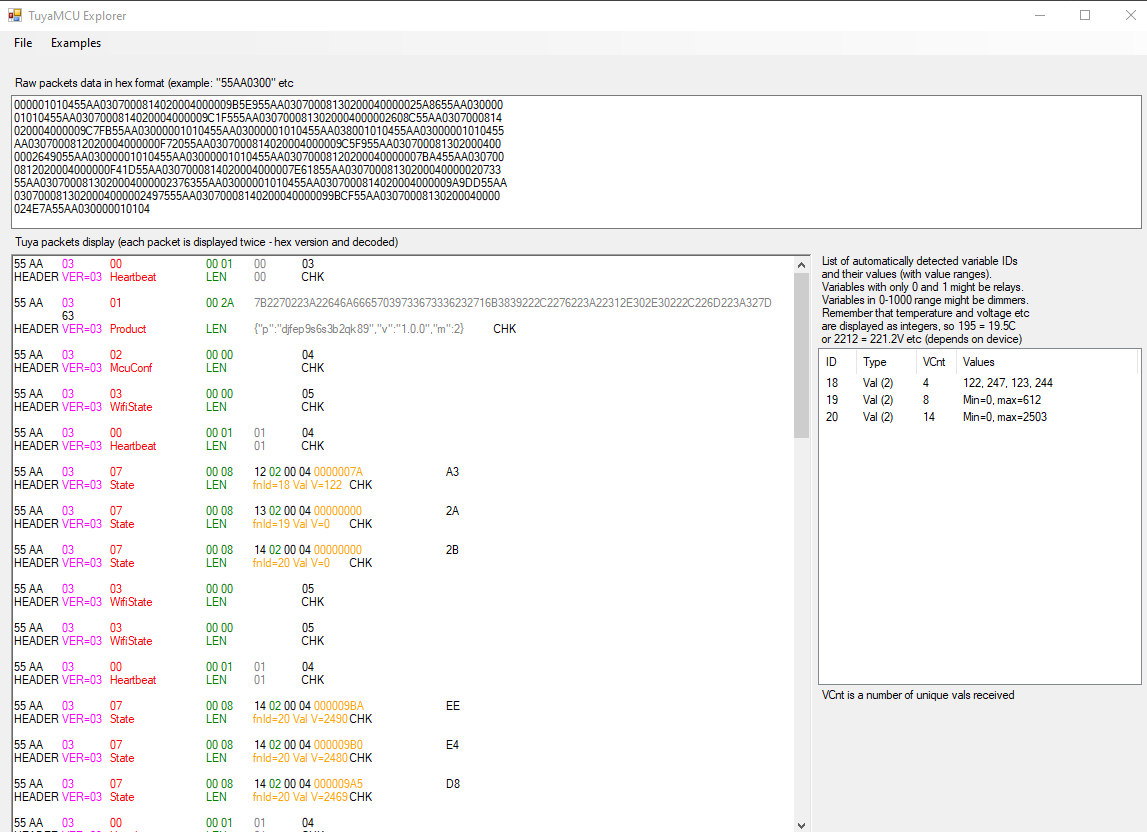The image size is (1147, 832).
Task: Click the 'Raw packets data in hex format' label
Action: (x=154, y=83)
